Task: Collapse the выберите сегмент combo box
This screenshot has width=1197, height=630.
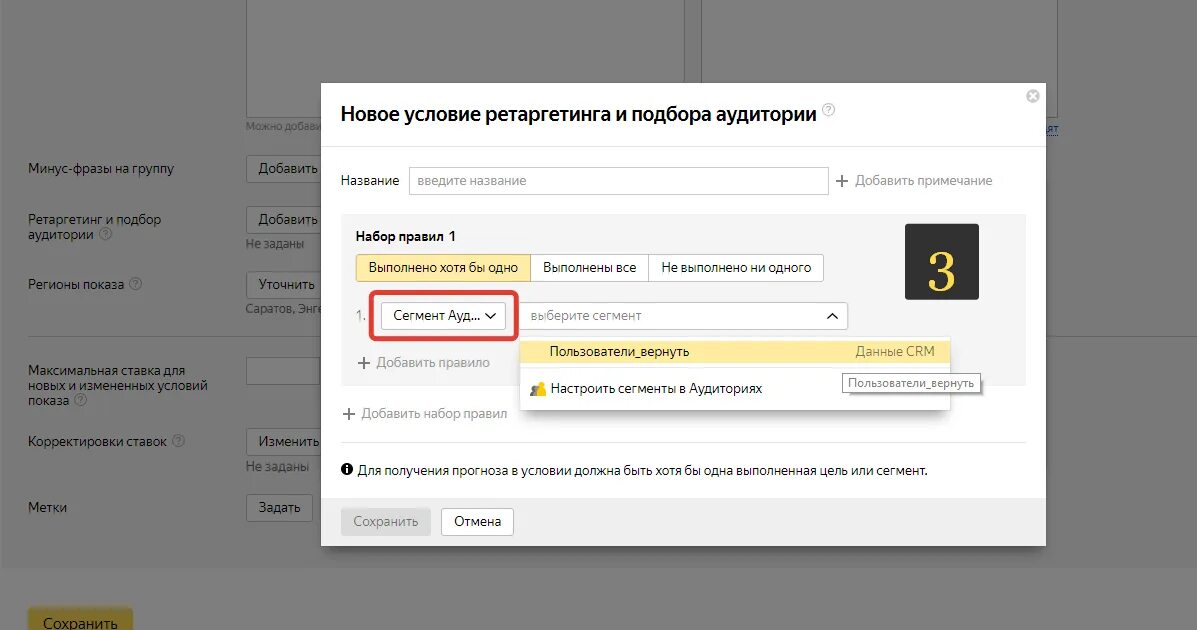Action: point(683,315)
